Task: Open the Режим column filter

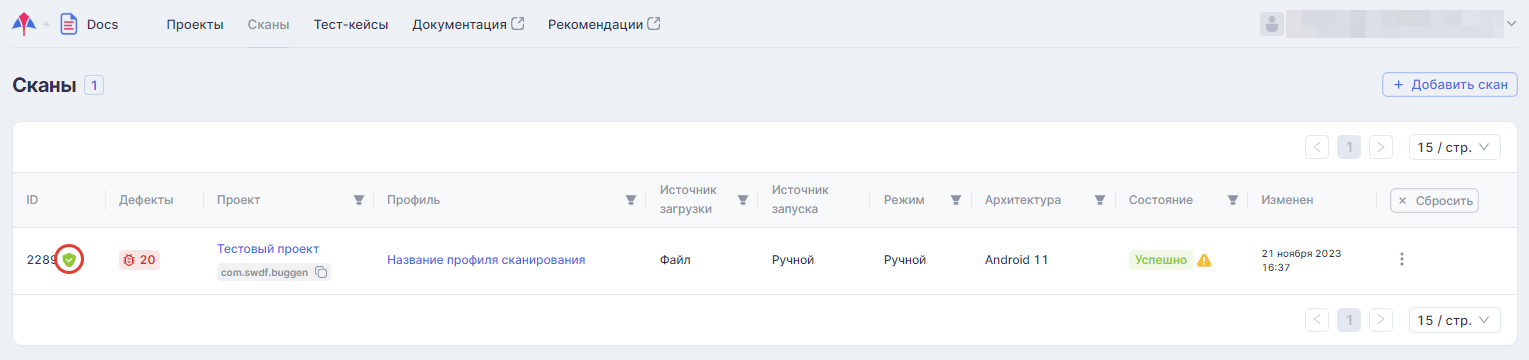Action: coord(956,200)
